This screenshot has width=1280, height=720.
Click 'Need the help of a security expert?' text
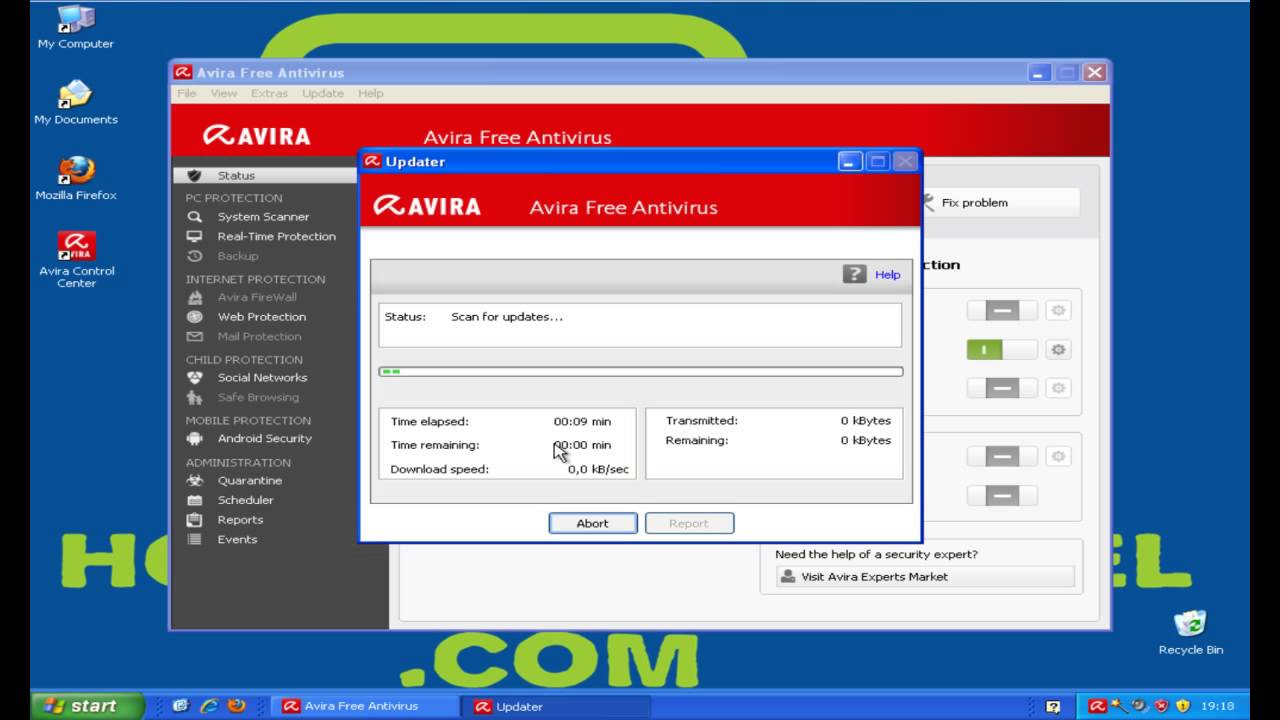tap(877, 554)
